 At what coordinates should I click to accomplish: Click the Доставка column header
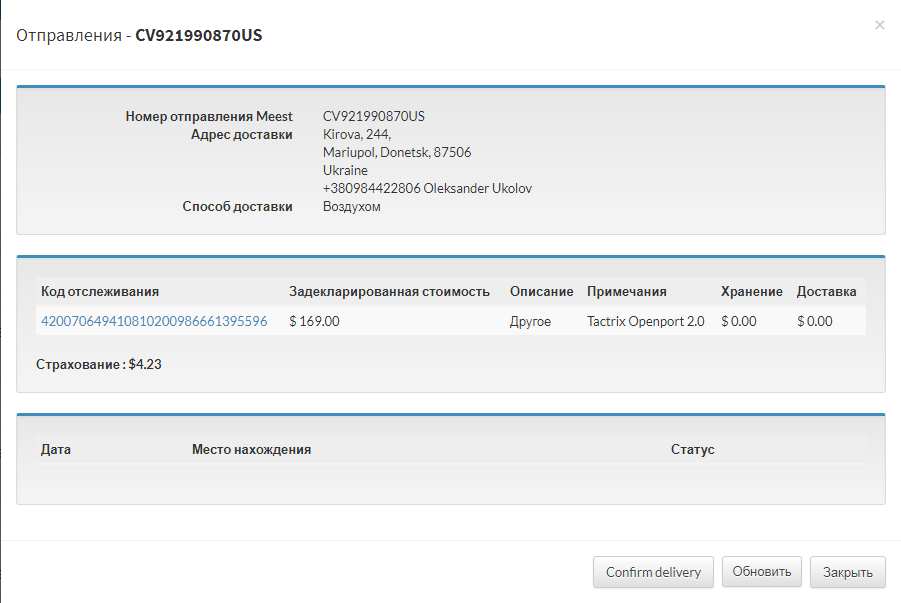click(x=826, y=291)
